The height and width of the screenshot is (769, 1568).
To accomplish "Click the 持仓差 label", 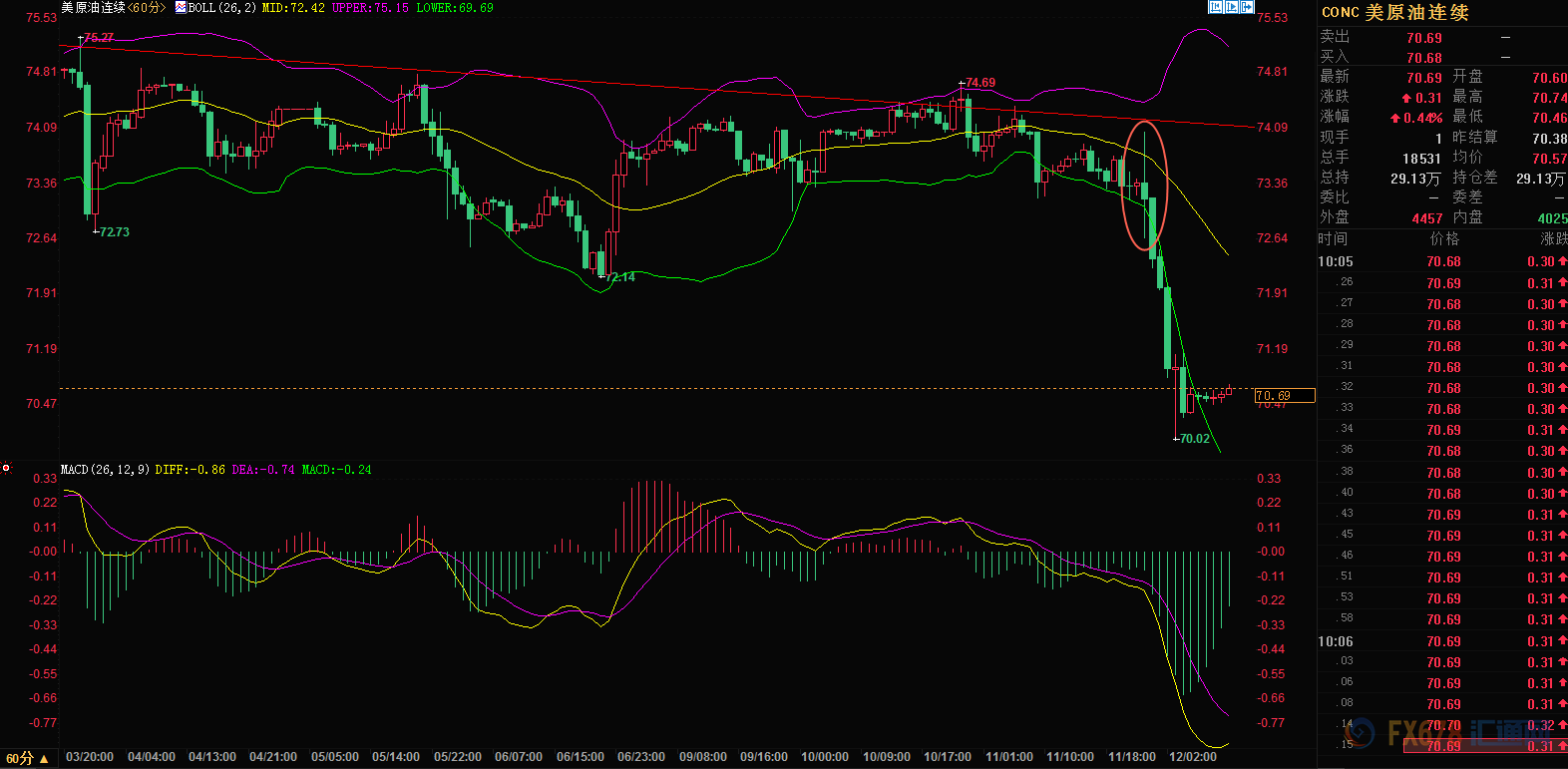I will pos(1475,178).
